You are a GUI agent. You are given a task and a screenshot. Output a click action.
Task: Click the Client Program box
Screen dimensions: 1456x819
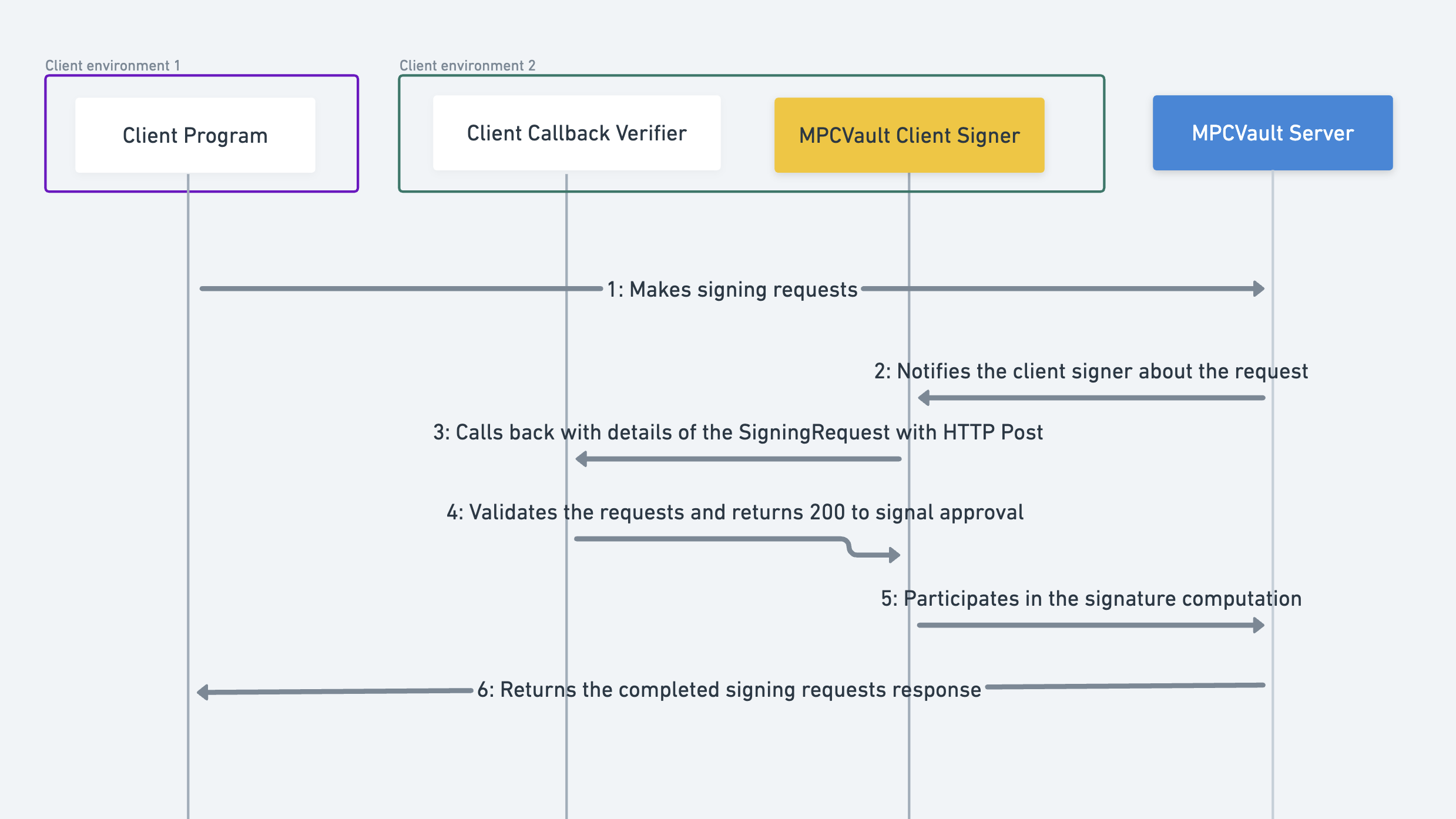point(195,135)
